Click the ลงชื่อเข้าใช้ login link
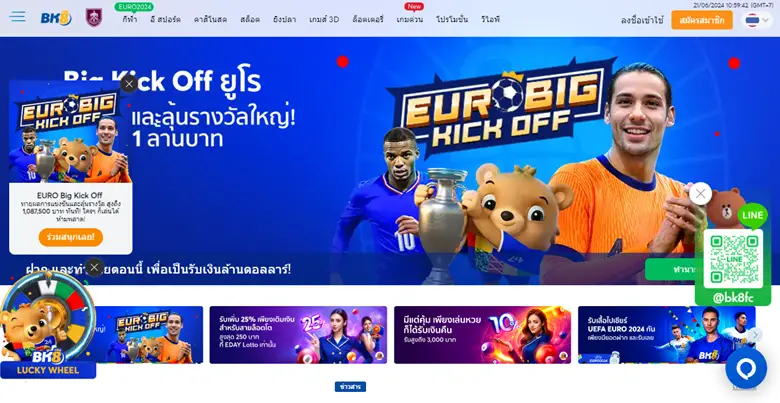This screenshot has width=780, height=403. 642,20
